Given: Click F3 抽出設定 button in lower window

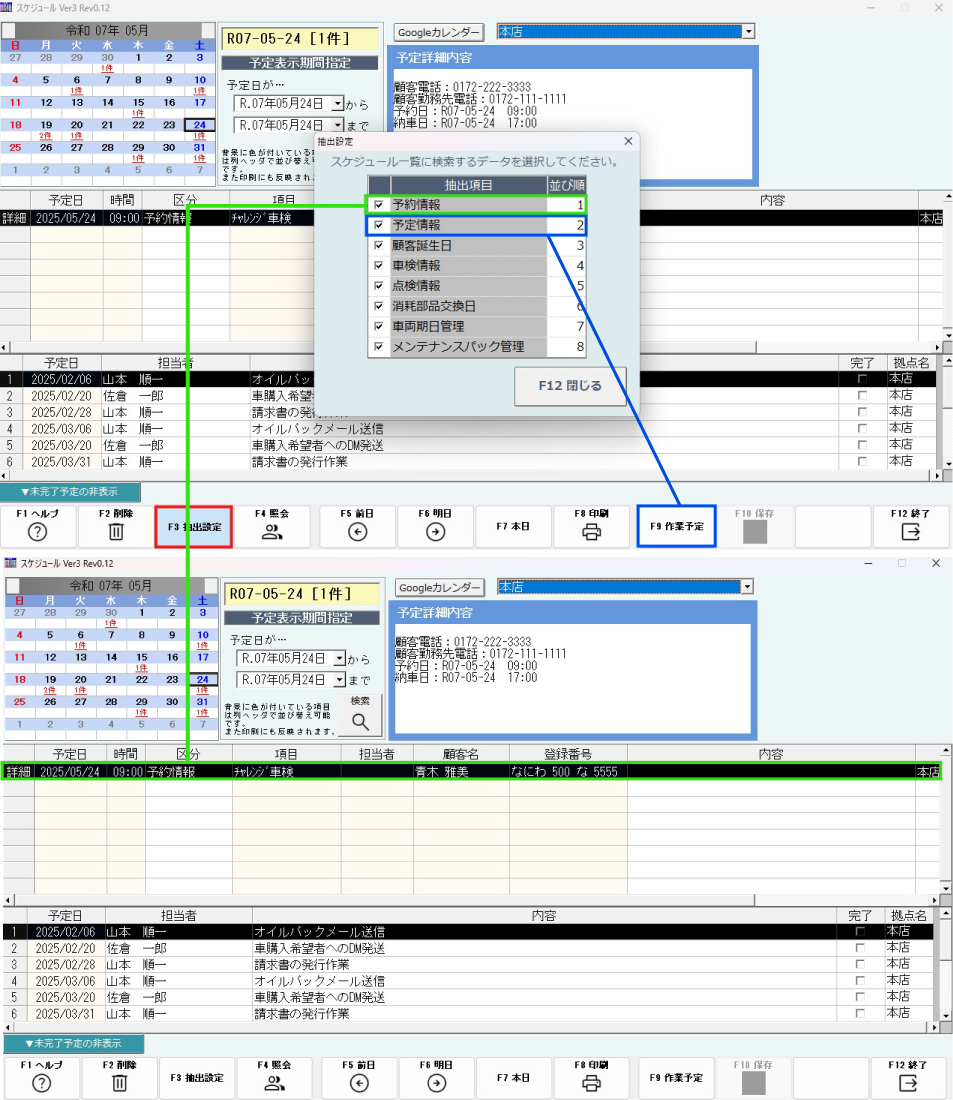Looking at the screenshot, I should pos(197,1078).
